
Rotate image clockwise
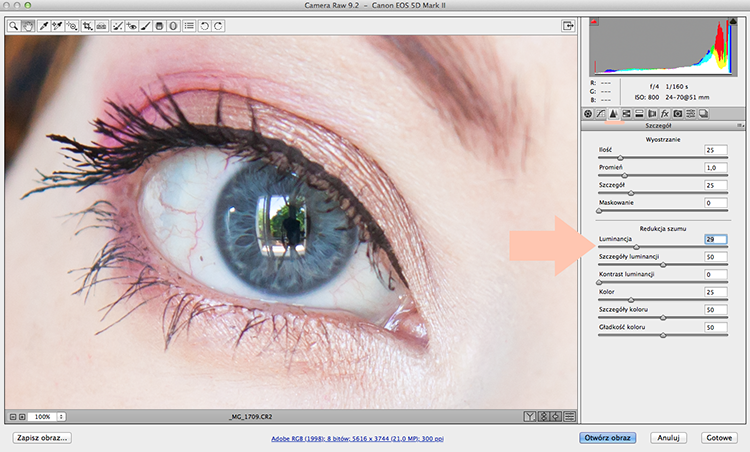tap(218, 26)
